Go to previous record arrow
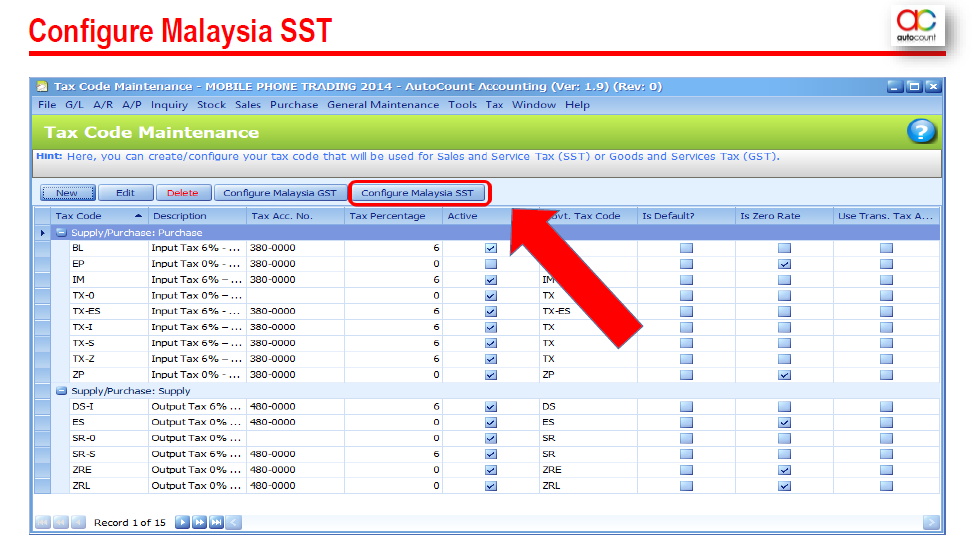This screenshot has width=973, height=544. click(x=78, y=522)
